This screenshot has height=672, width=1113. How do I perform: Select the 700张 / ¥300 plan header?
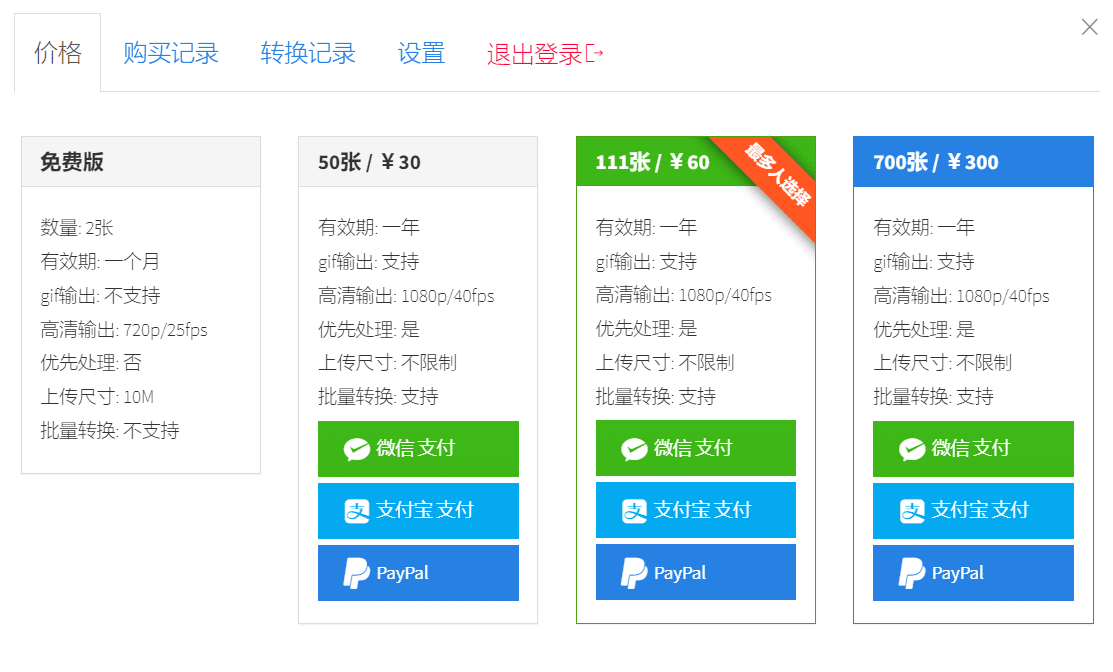point(973,161)
